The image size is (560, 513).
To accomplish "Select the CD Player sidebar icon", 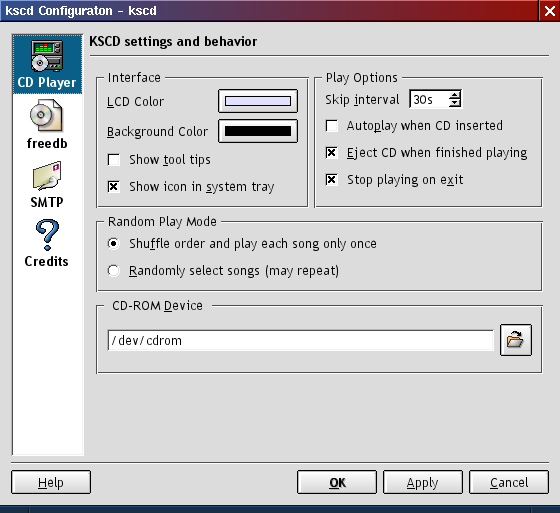I will click(x=47, y=64).
